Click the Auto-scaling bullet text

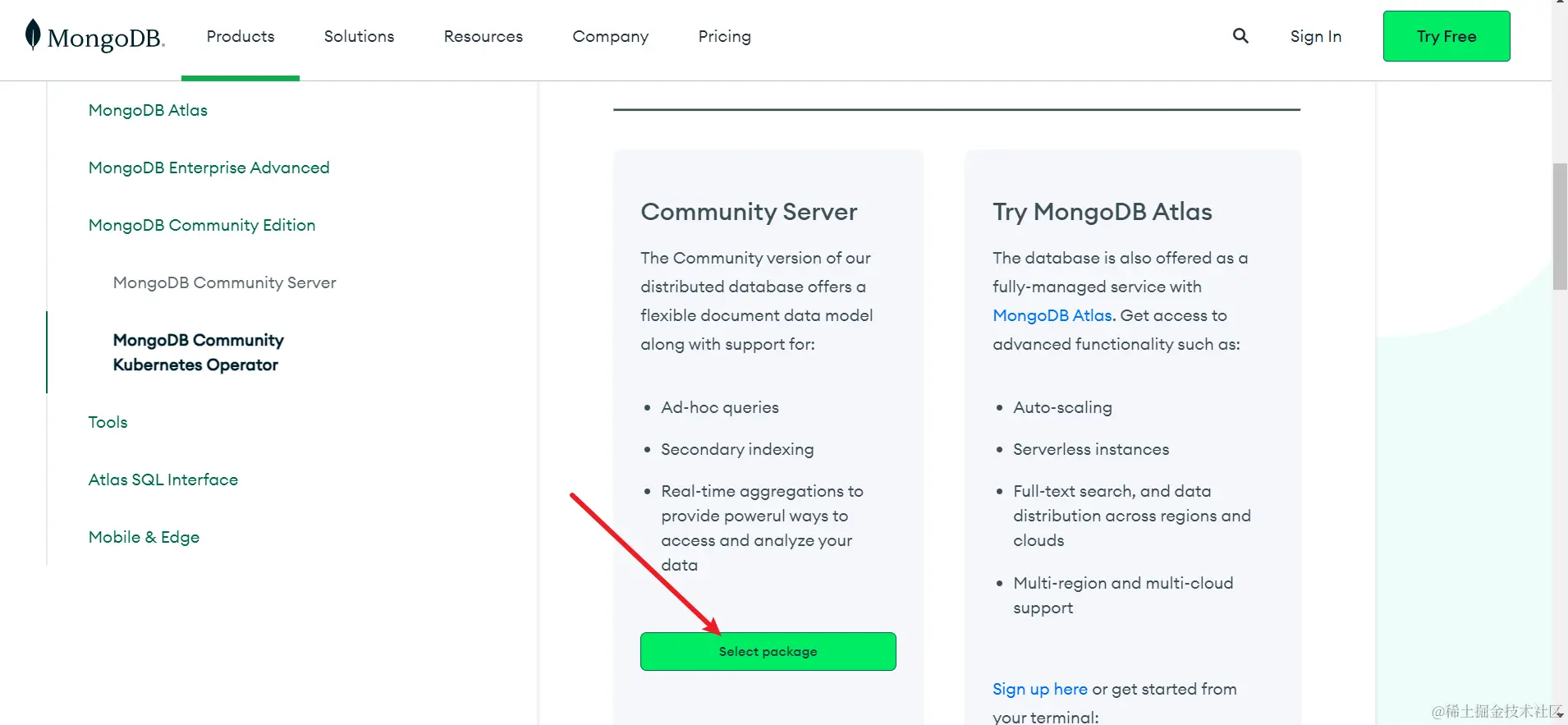pyautogui.click(x=1063, y=407)
